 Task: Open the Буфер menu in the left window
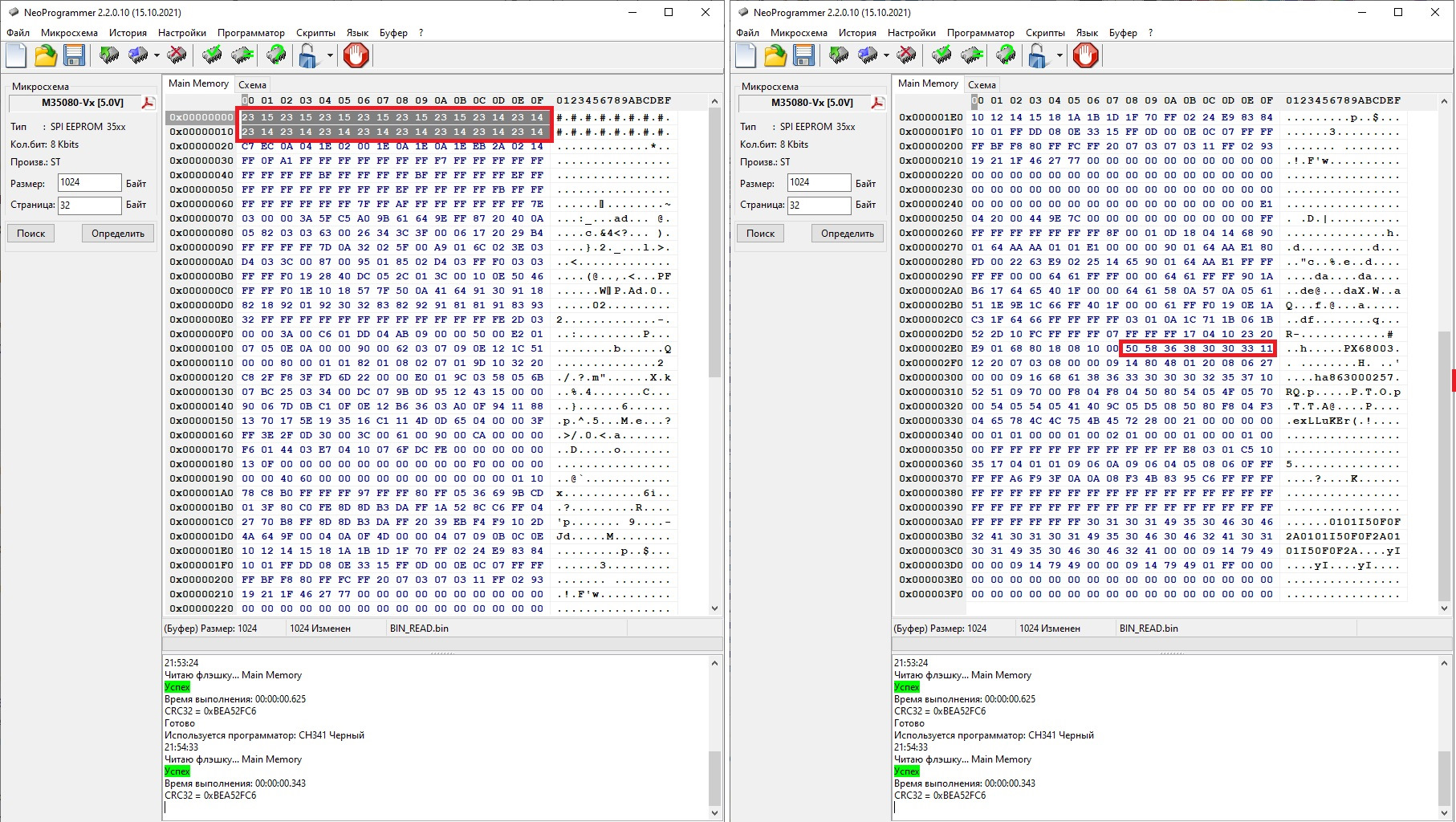pyautogui.click(x=393, y=33)
